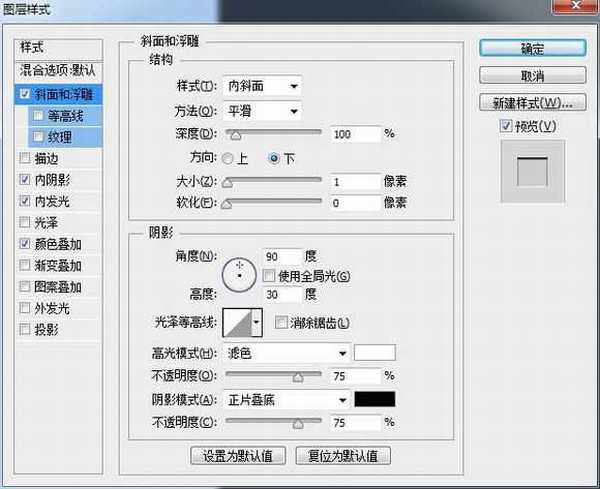Image resolution: width=600 pixels, height=489 pixels.
Task: Select the 上 direction radio button
Action: tap(228, 158)
